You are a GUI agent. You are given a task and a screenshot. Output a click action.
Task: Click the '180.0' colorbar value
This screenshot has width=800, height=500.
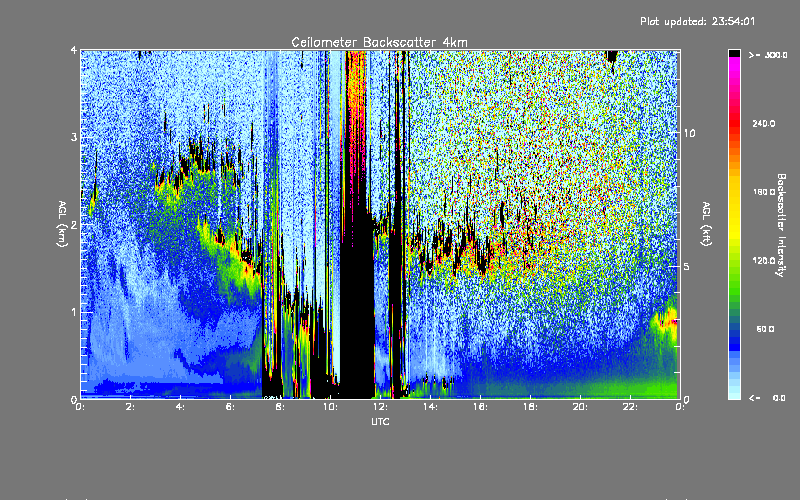click(764, 192)
